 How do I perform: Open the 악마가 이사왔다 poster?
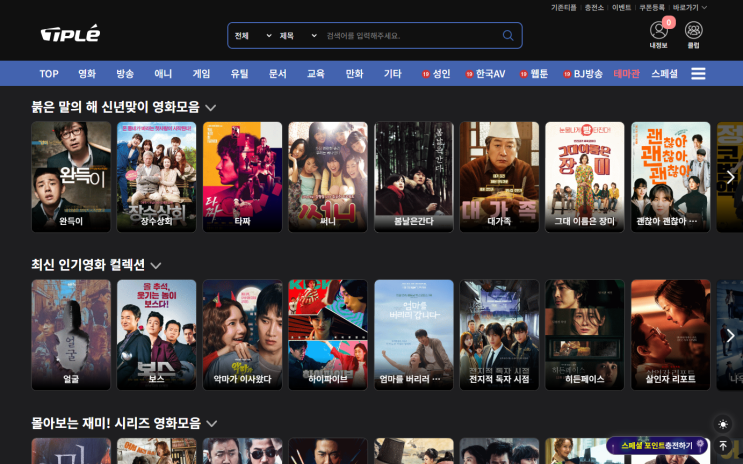(242, 335)
